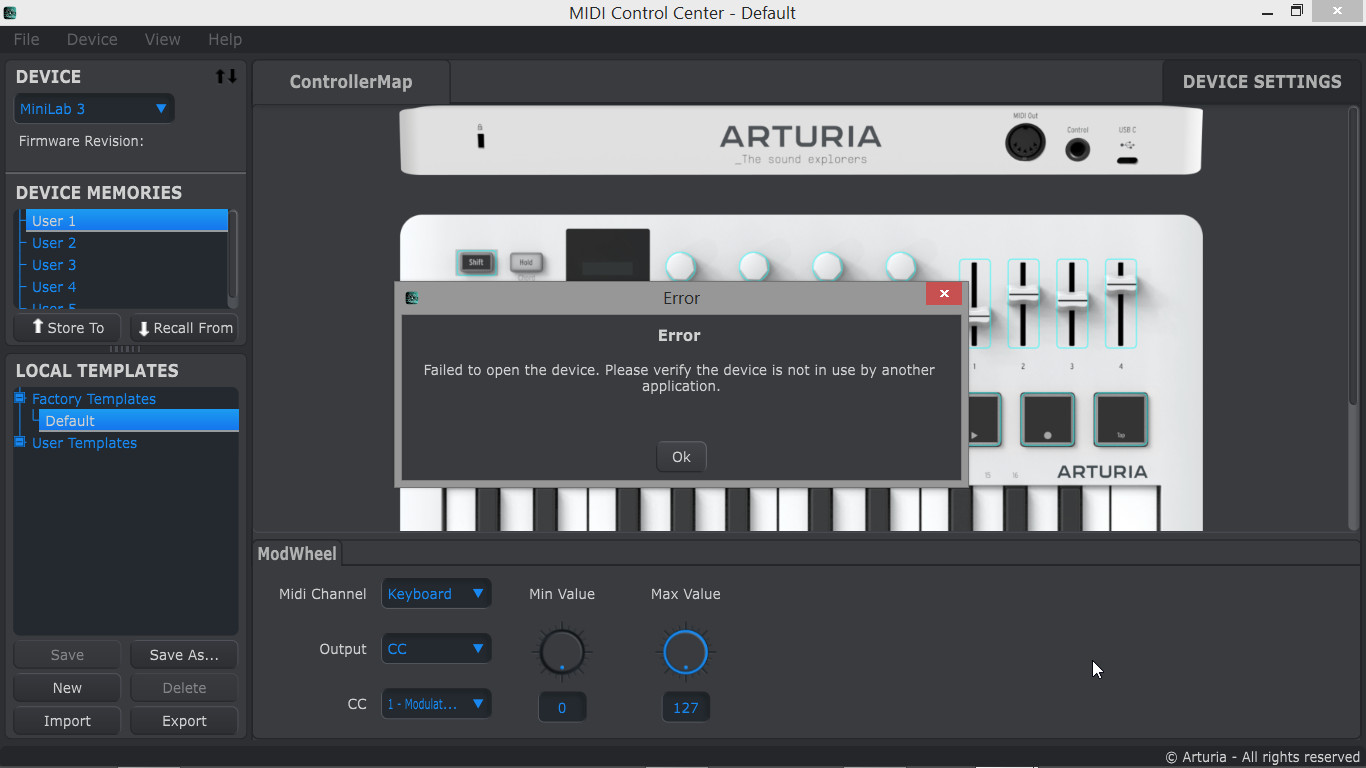Open the Midi Channel Keyboard dropdown
Image resolution: width=1366 pixels, height=768 pixels.
point(436,594)
